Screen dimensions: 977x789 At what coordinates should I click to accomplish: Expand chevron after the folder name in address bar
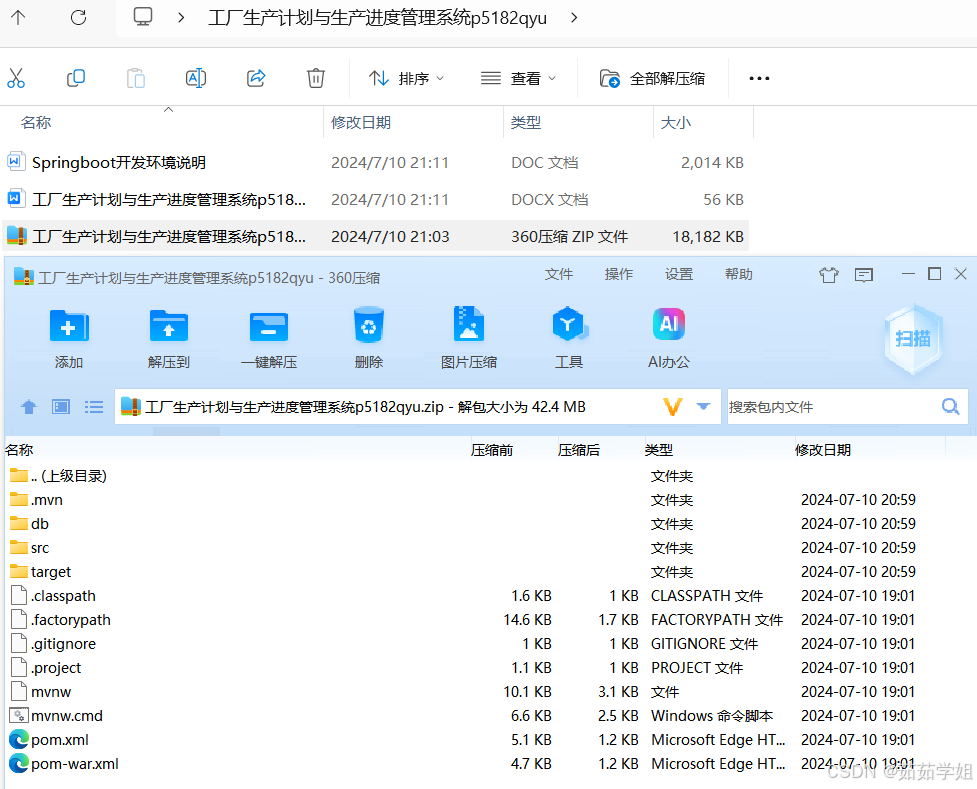(574, 17)
